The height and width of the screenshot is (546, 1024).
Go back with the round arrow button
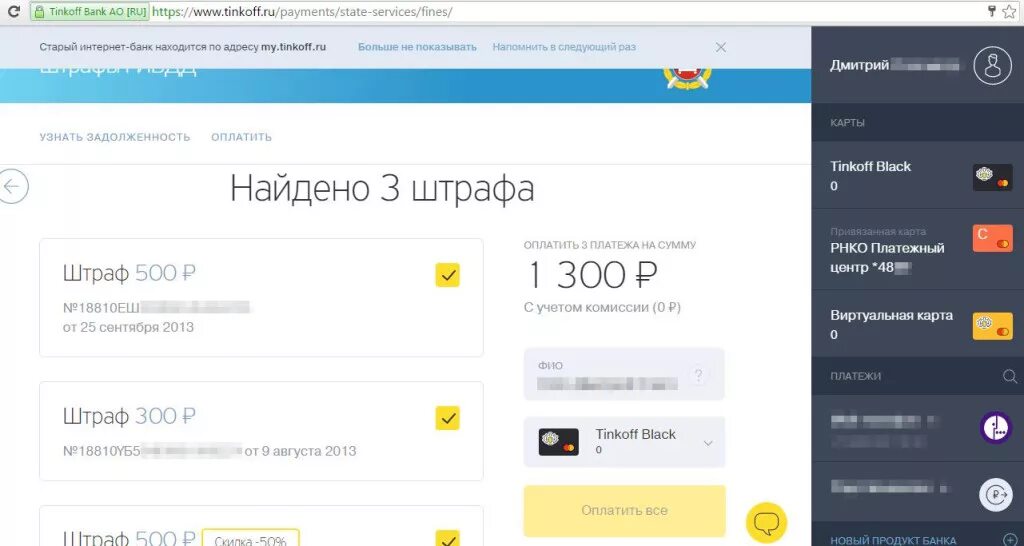13,187
